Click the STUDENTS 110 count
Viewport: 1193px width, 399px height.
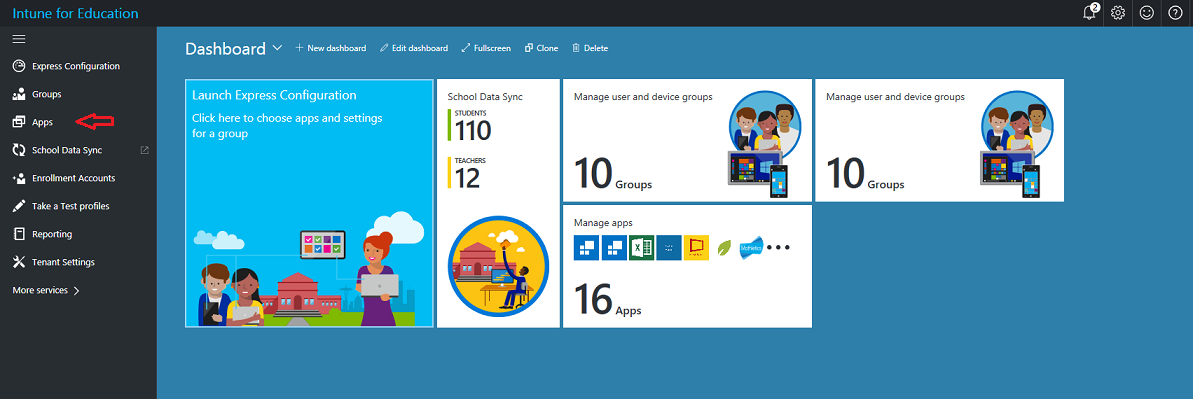point(469,126)
